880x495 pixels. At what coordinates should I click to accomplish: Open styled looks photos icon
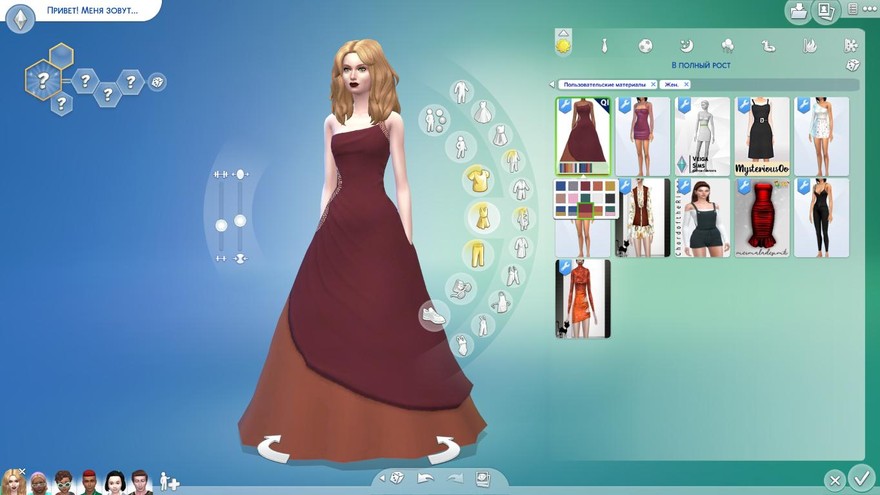tap(483, 479)
